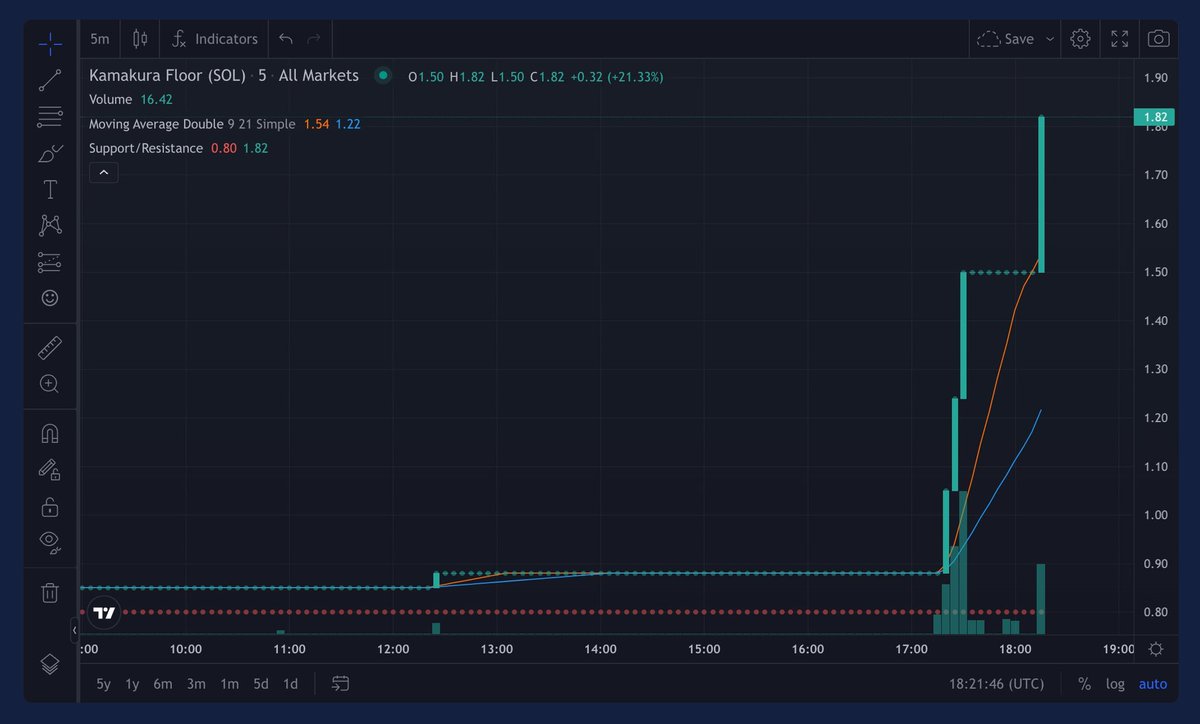Open price scale settings gear
This screenshot has width=1200, height=724.
[1156, 649]
